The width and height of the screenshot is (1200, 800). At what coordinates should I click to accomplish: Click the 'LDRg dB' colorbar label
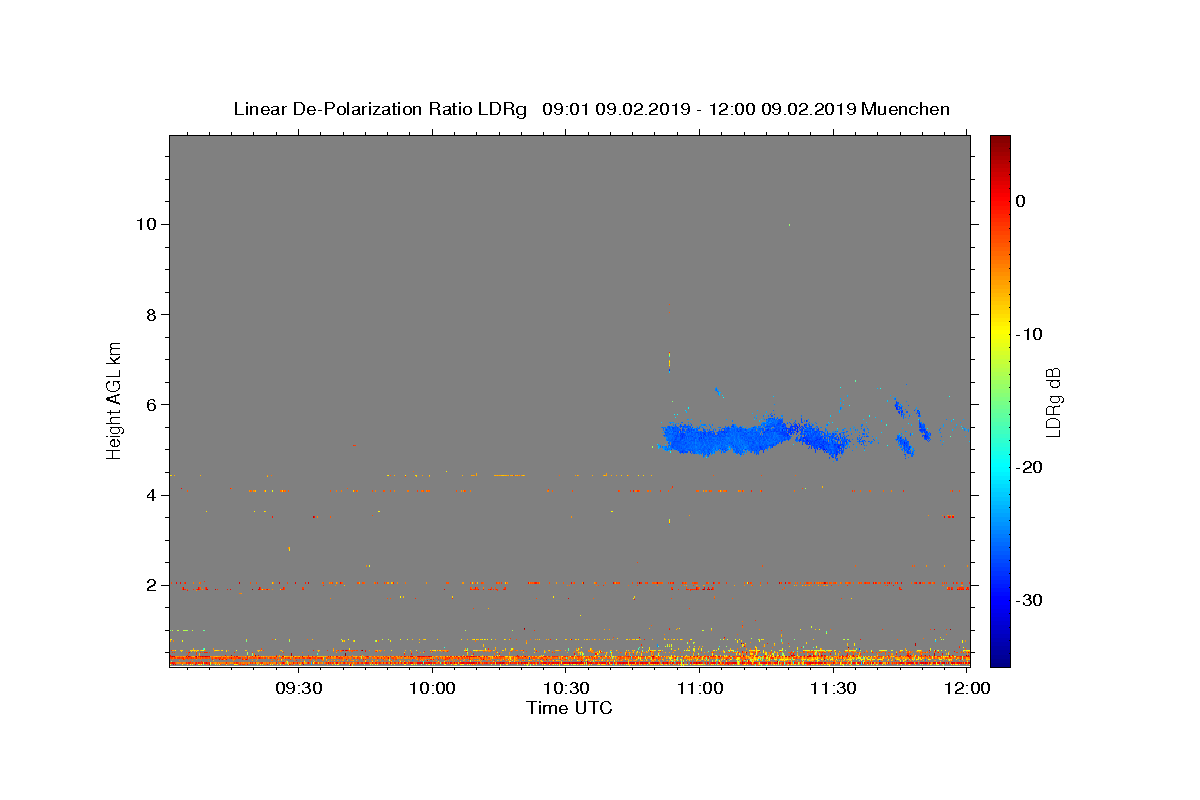click(1053, 402)
